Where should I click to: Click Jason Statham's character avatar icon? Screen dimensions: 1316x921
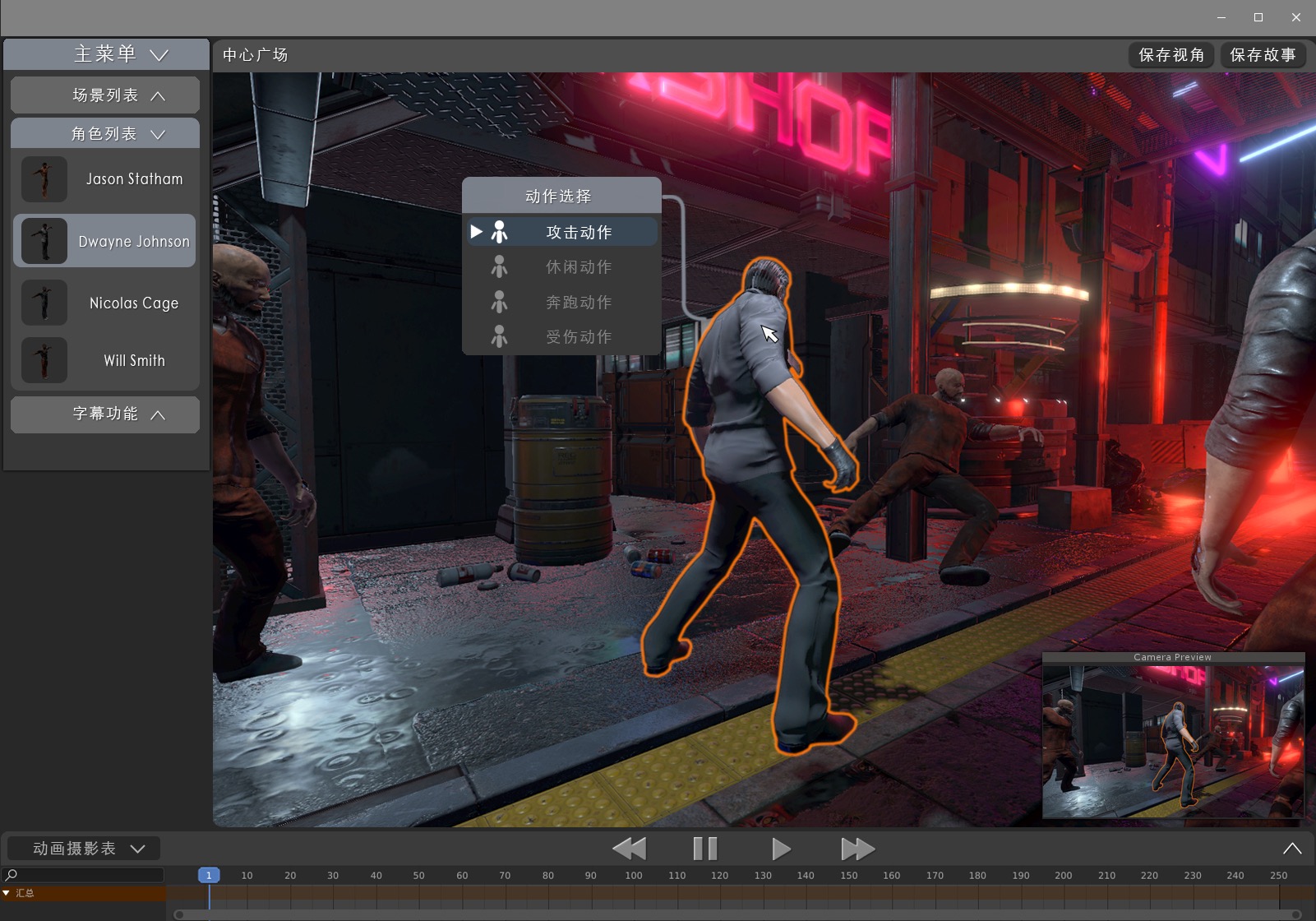44,179
